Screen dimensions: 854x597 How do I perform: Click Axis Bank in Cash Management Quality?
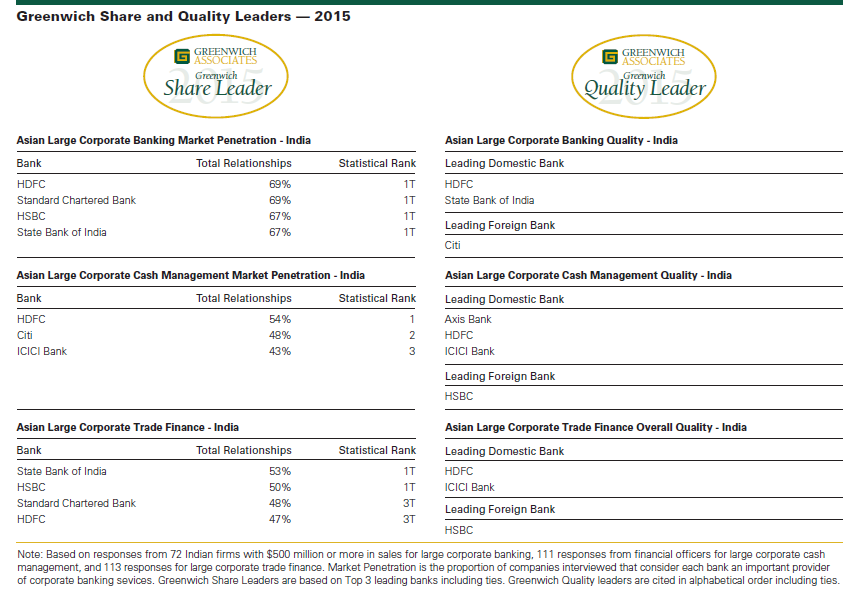point(468,319)
